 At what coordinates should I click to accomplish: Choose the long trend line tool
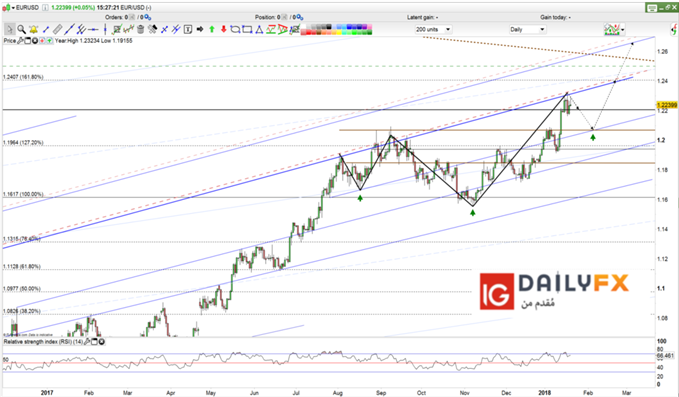(69, 29)
